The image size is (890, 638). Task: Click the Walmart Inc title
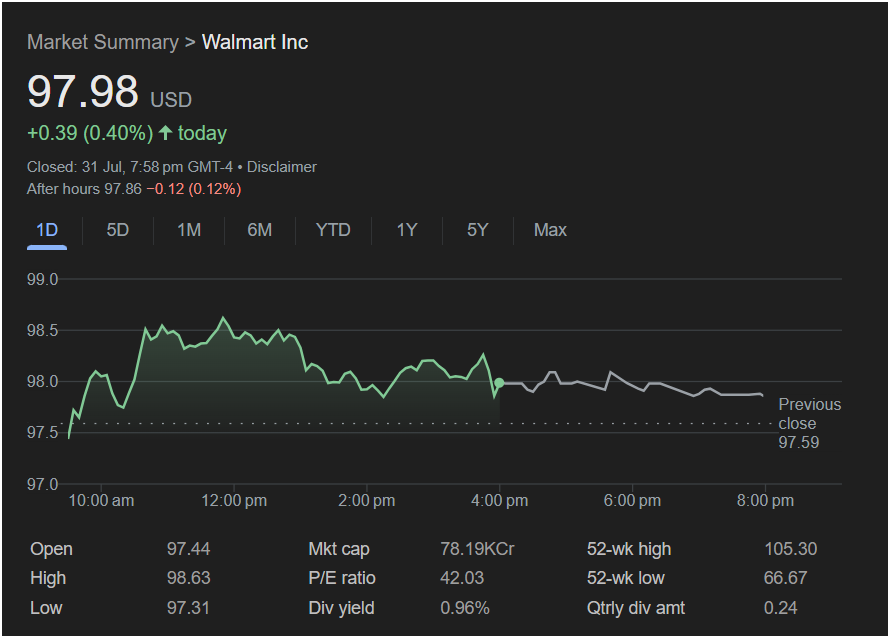point(255,42)
